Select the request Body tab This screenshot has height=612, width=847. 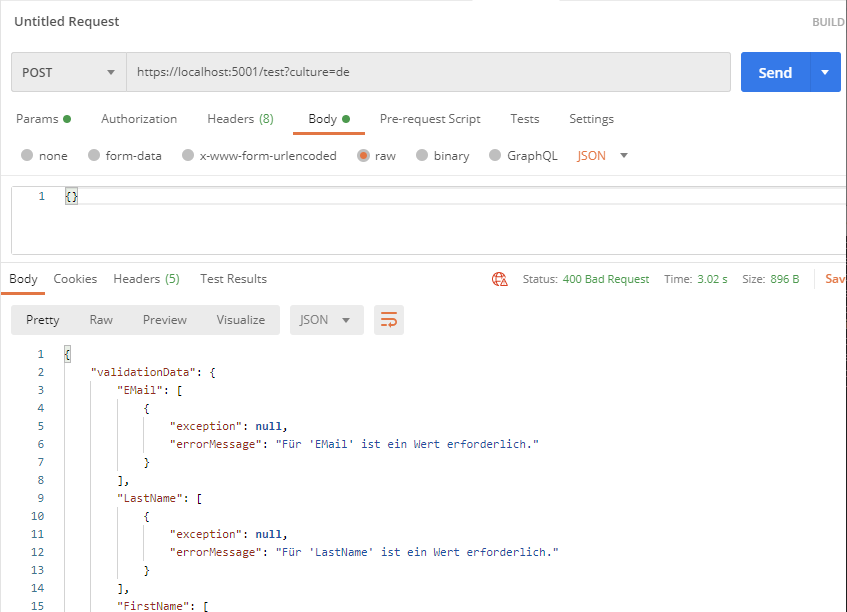329,119
